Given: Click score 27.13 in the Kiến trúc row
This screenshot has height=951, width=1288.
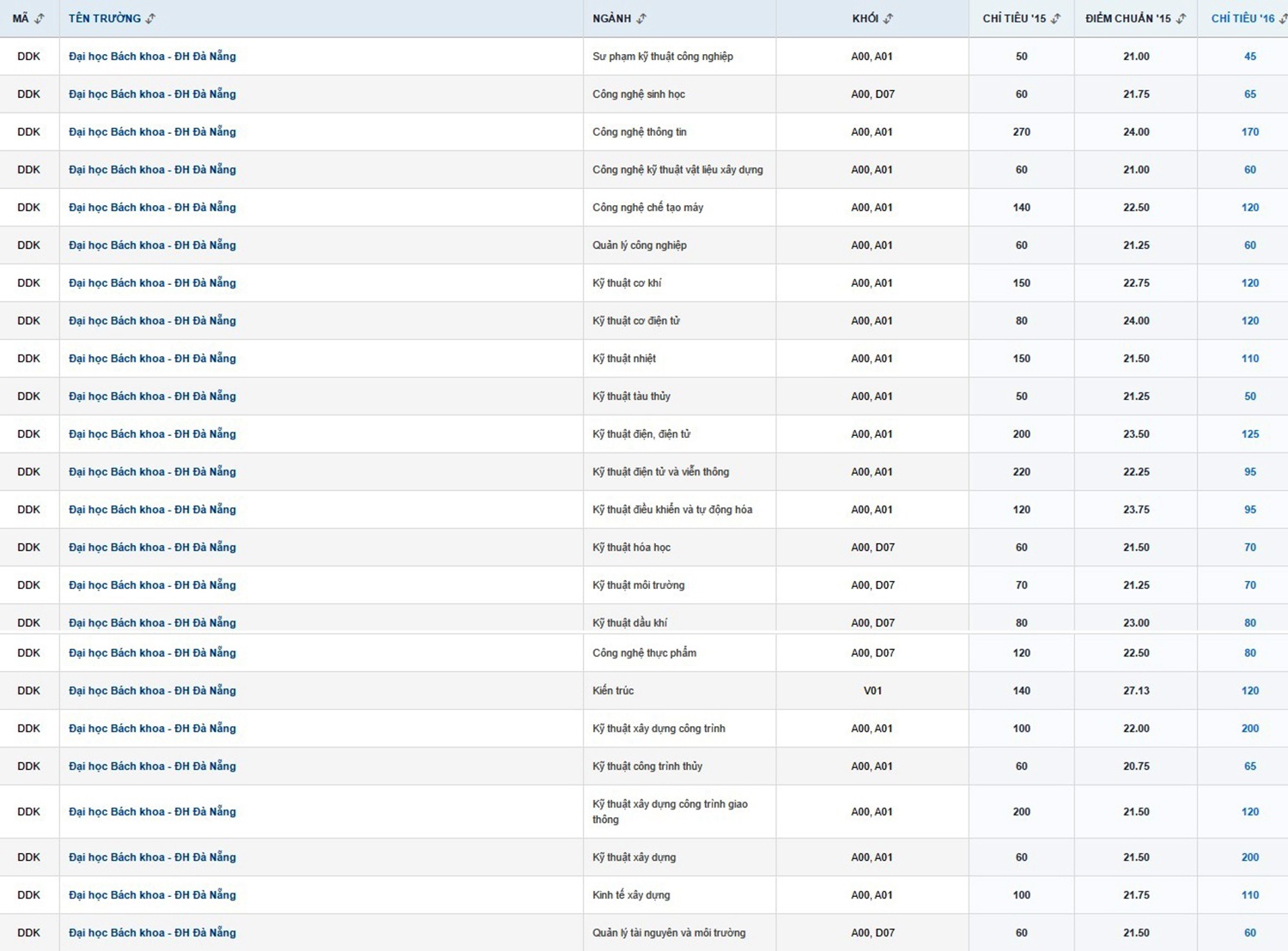Looking at the screenshot, I should coord(1135,691).
